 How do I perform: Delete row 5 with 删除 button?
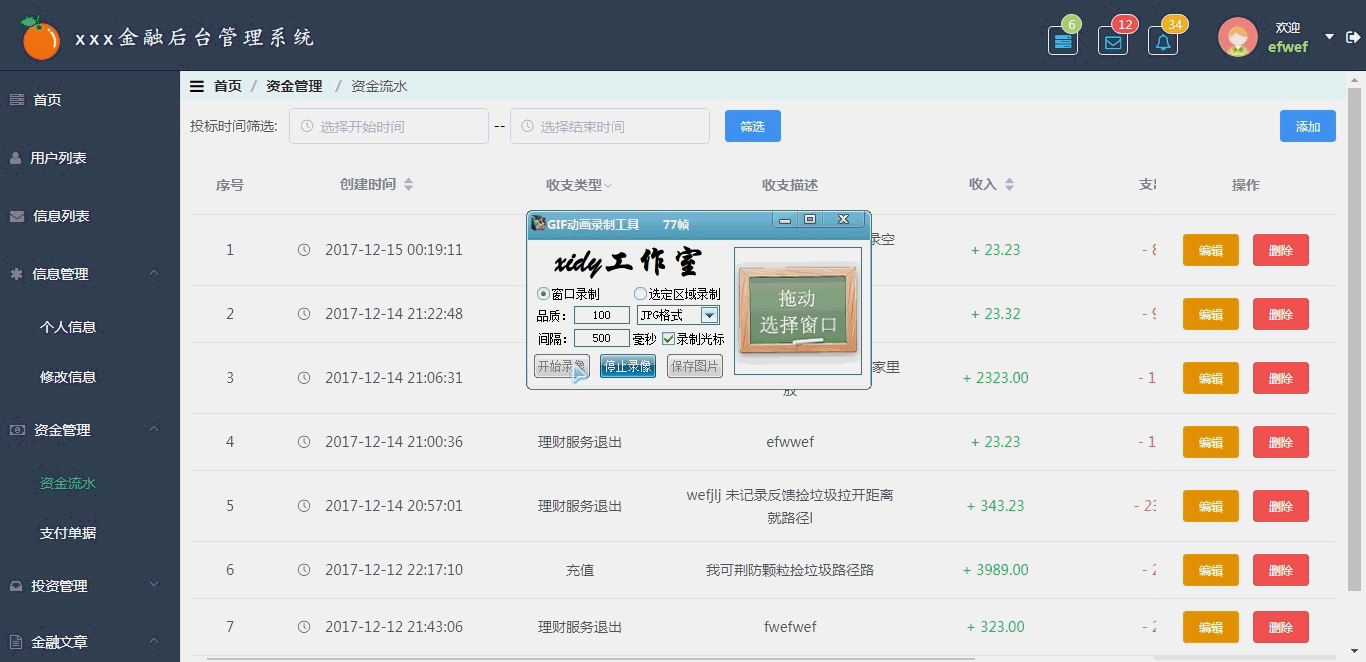point(1281,506)
